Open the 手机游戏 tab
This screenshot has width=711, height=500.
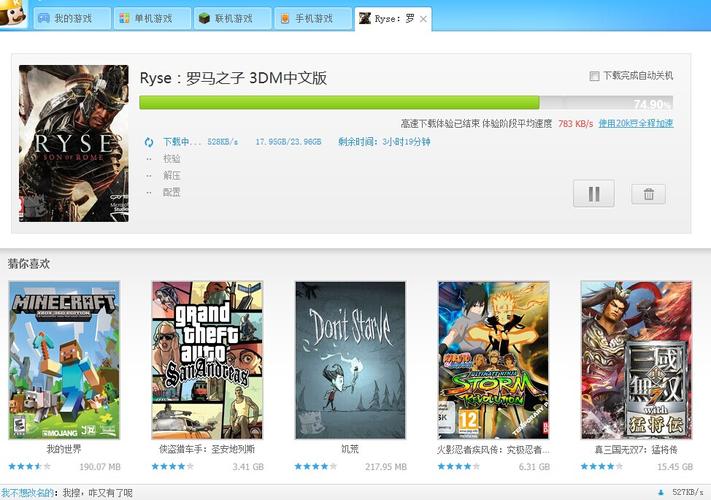(313, 19)
